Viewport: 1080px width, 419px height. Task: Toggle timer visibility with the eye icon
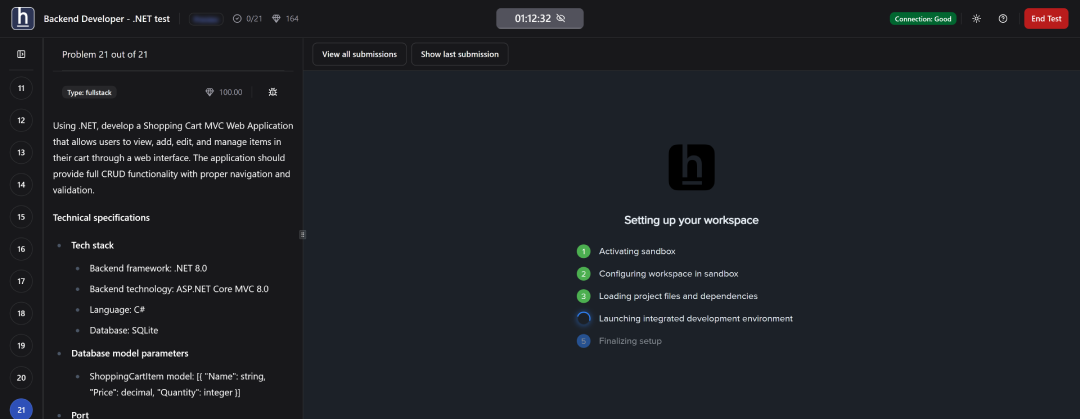pos(561,19)
